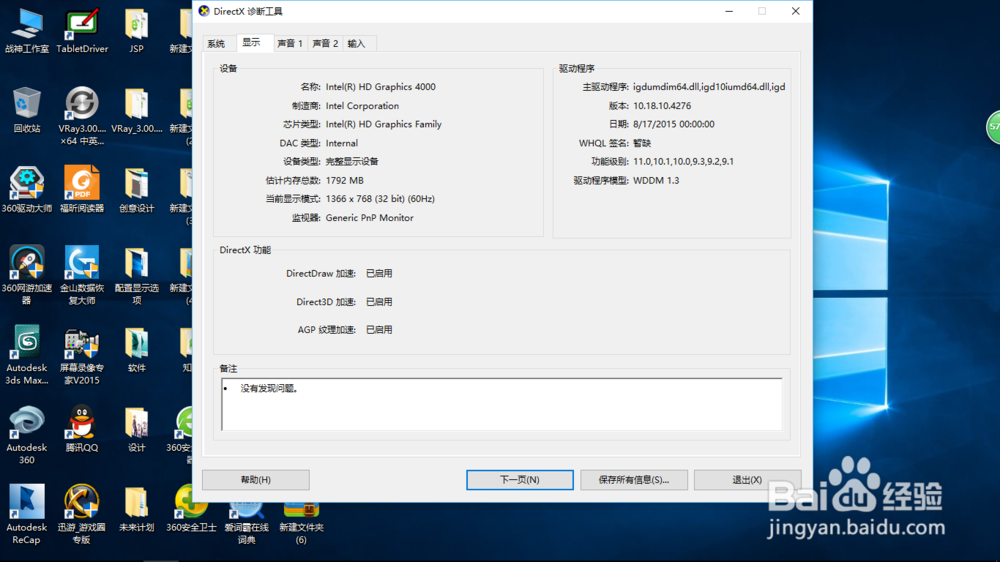This screenshot has height=562, width=1000.
Task: Switch to the 声音 2 tab
Action: (325, 43)
